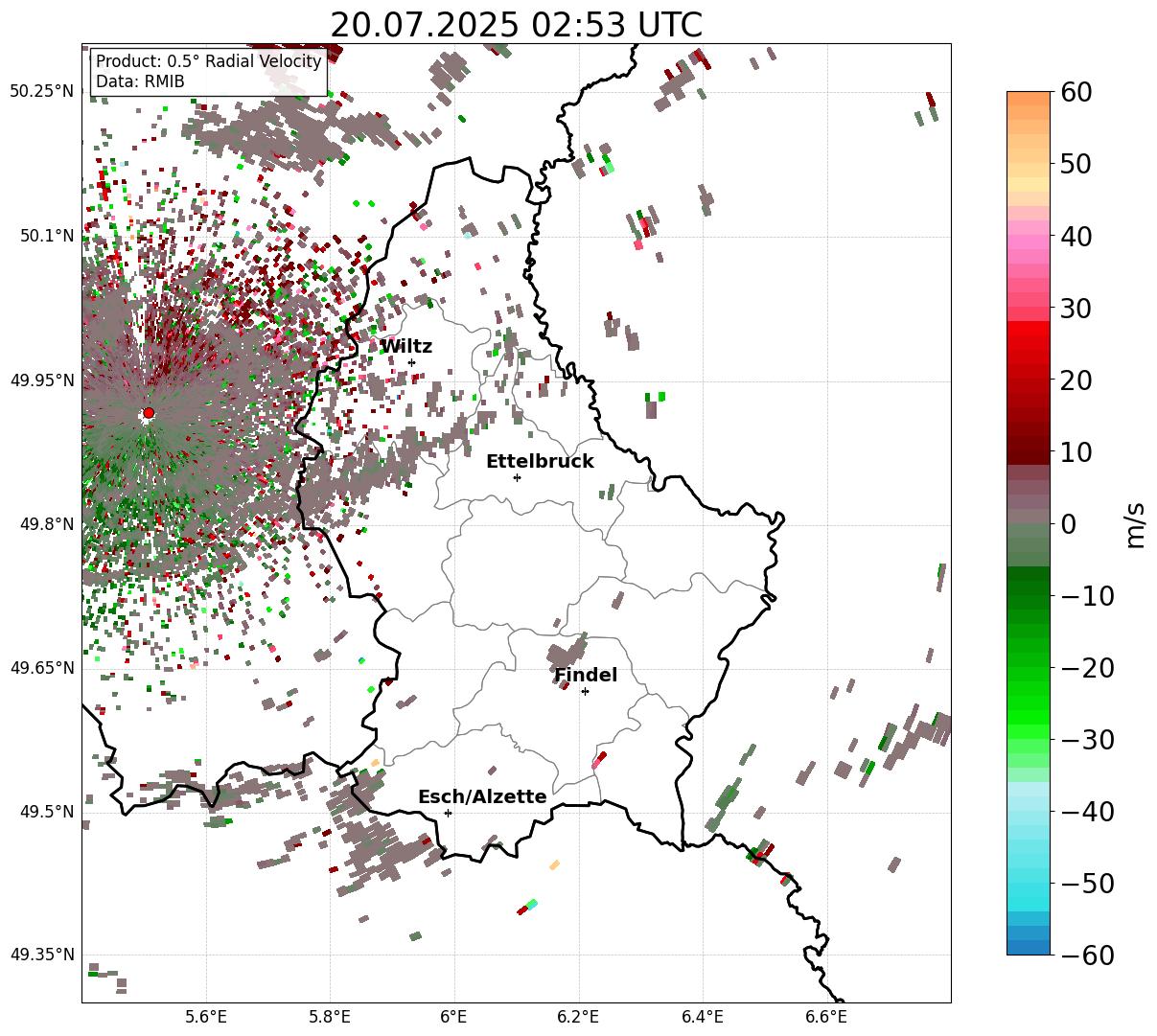Select the Findel city label
This screenshot has width=1157, height=1036.
(x=586, y=676)
